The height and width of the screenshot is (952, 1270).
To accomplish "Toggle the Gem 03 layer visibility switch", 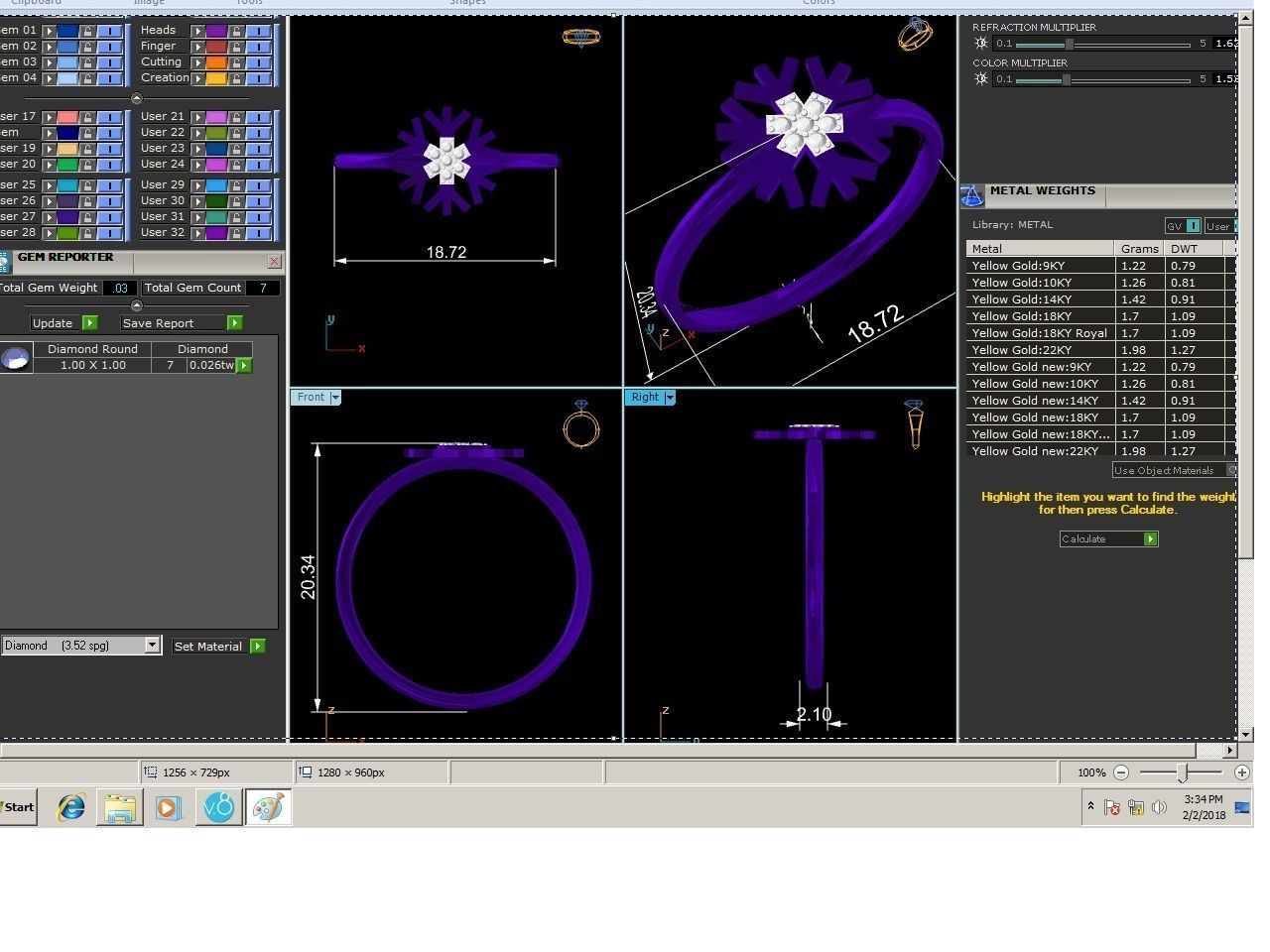I will point(110,62).
